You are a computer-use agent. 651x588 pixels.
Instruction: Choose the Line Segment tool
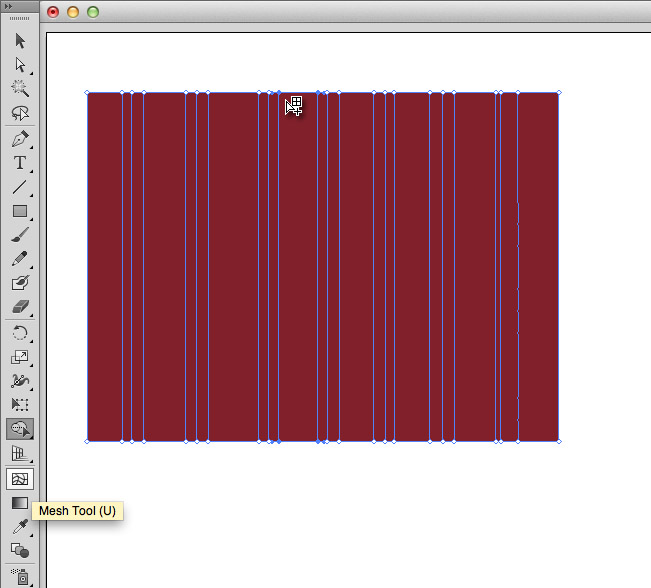point(19,187)
